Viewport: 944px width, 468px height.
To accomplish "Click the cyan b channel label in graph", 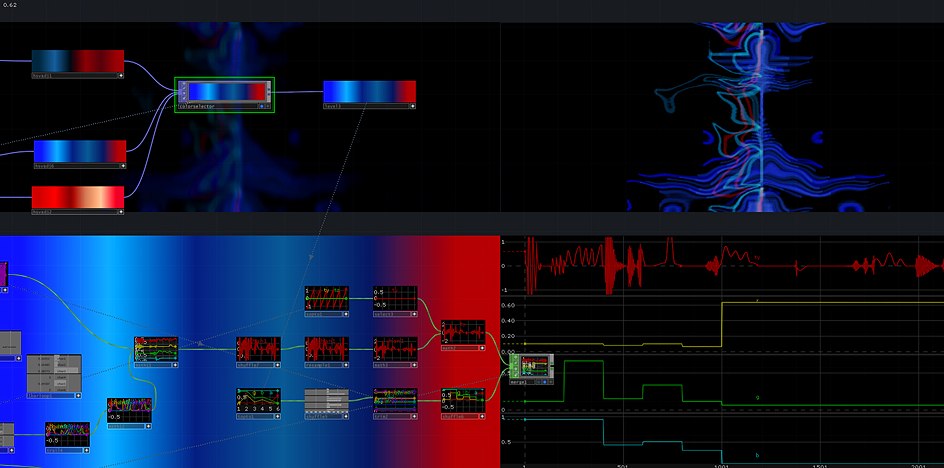I will [757, 455].
